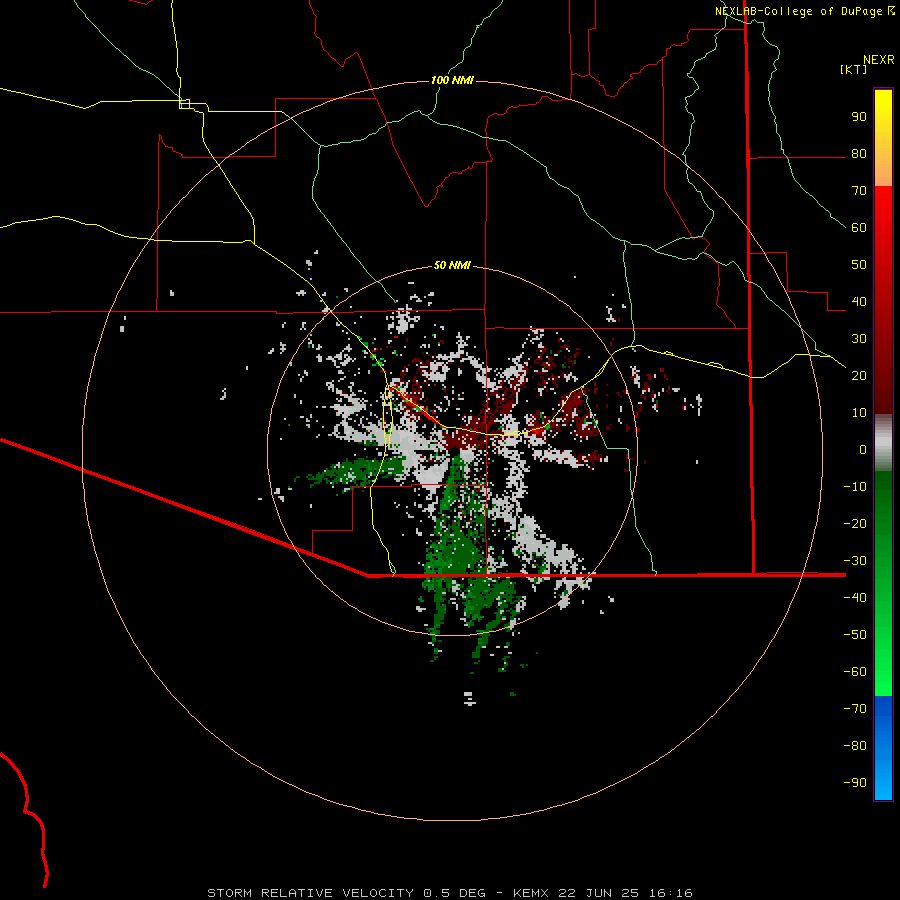Select the 80 value on velocity scale
The image size is (900, 900).
859,154
